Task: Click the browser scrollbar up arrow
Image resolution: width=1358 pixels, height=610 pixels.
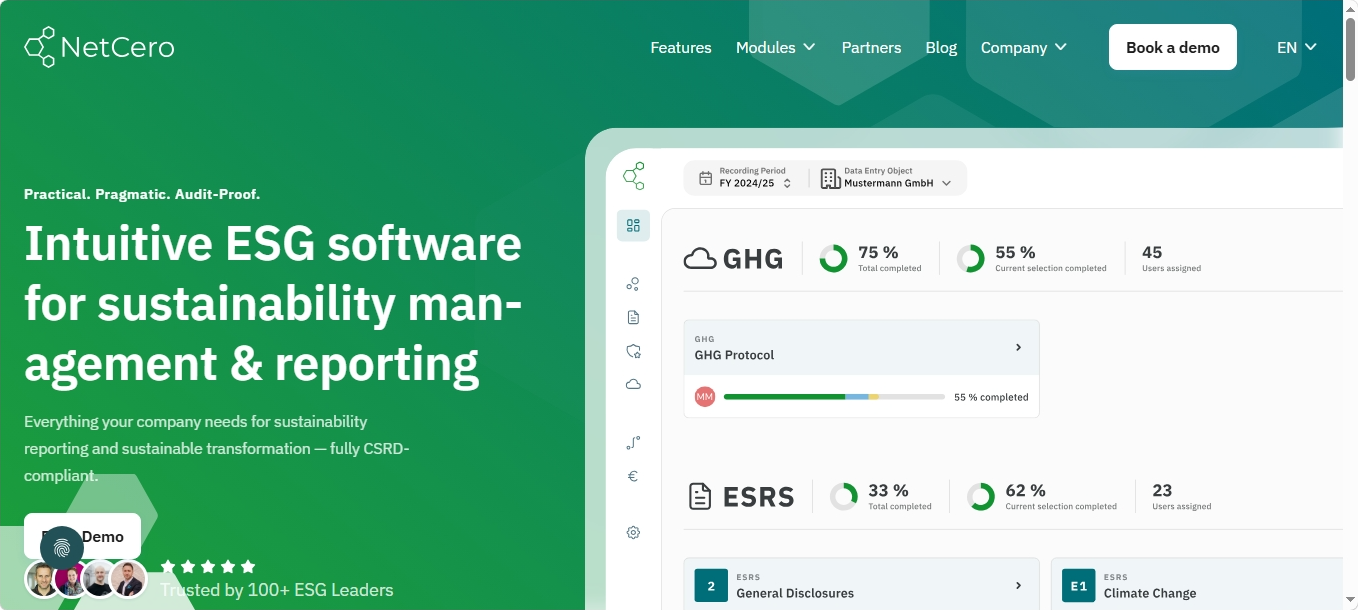Action: [x=1350, y=8]
